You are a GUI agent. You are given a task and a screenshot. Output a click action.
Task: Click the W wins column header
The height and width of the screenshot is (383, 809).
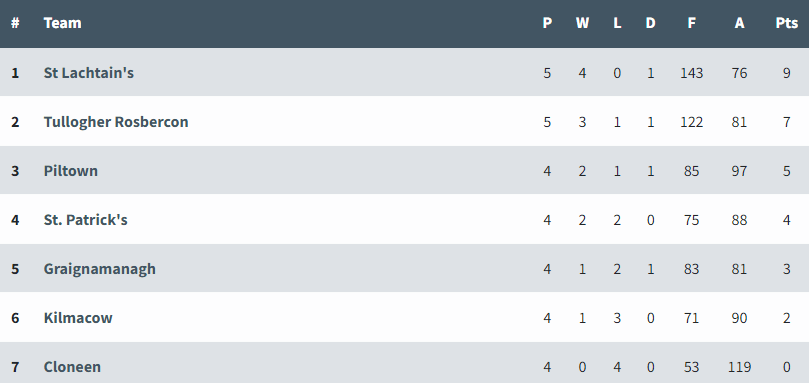(582, 23)
